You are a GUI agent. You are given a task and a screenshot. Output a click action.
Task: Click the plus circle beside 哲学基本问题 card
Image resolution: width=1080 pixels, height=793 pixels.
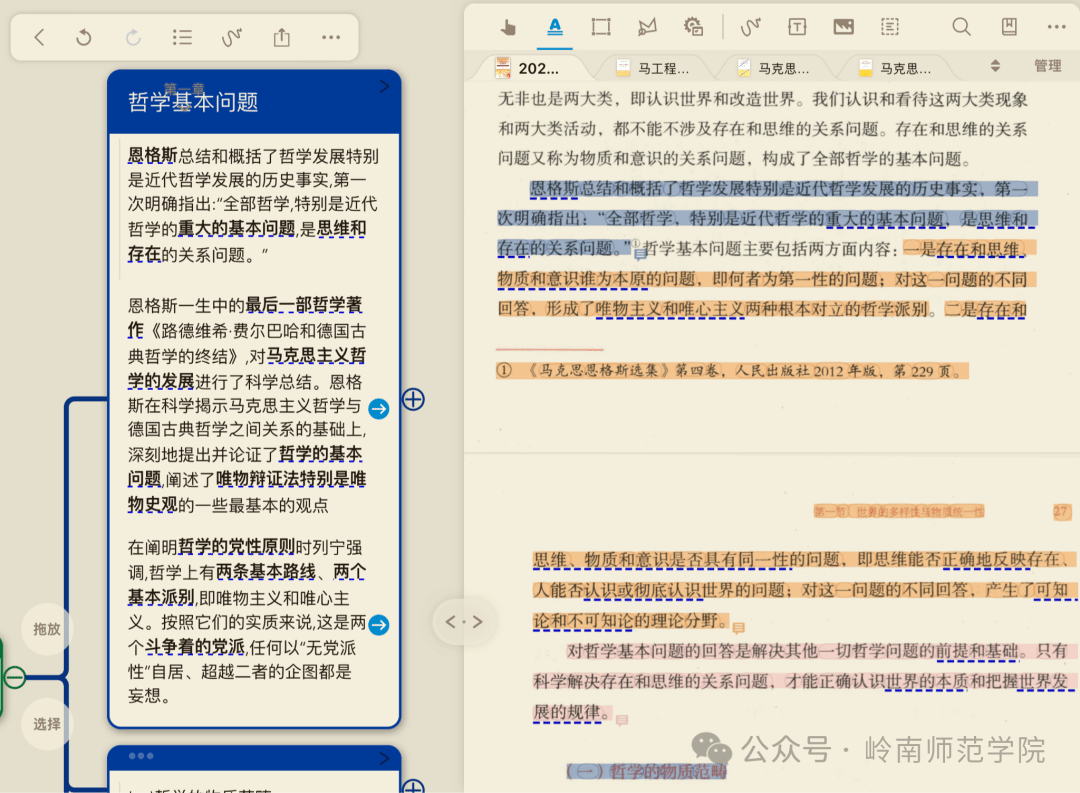coord(413,399)
